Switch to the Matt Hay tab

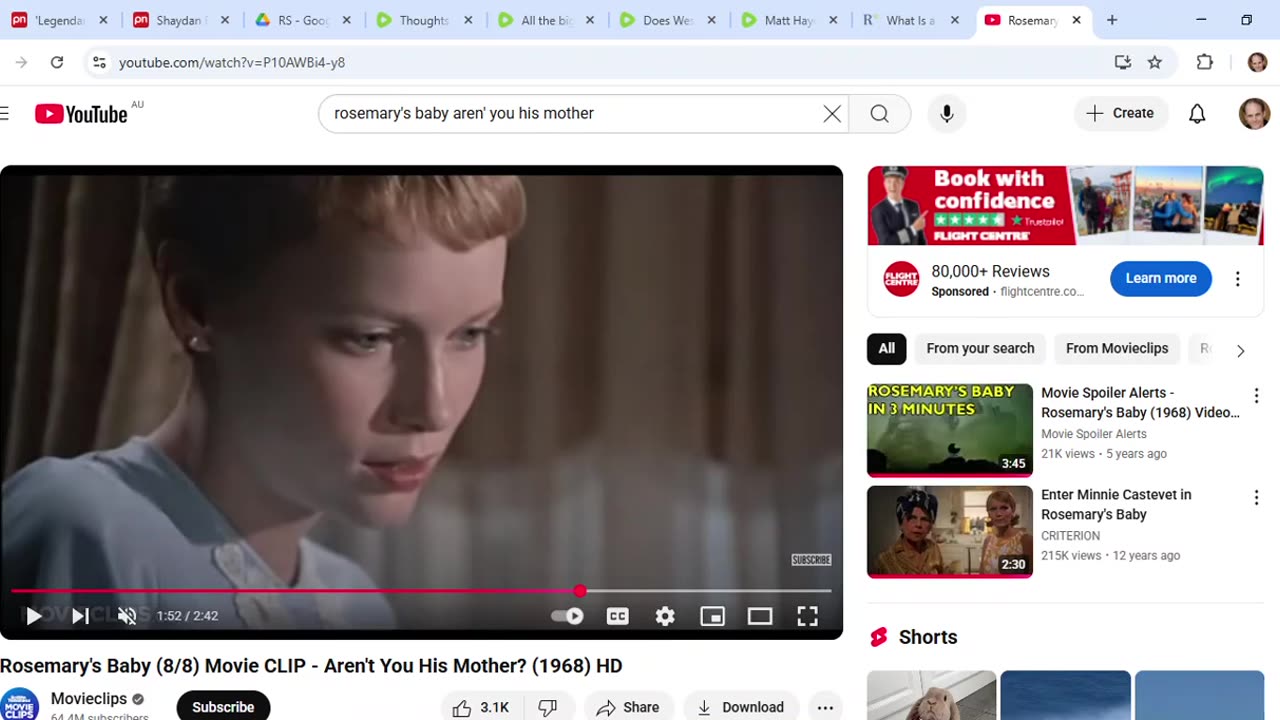coord(790,20)
